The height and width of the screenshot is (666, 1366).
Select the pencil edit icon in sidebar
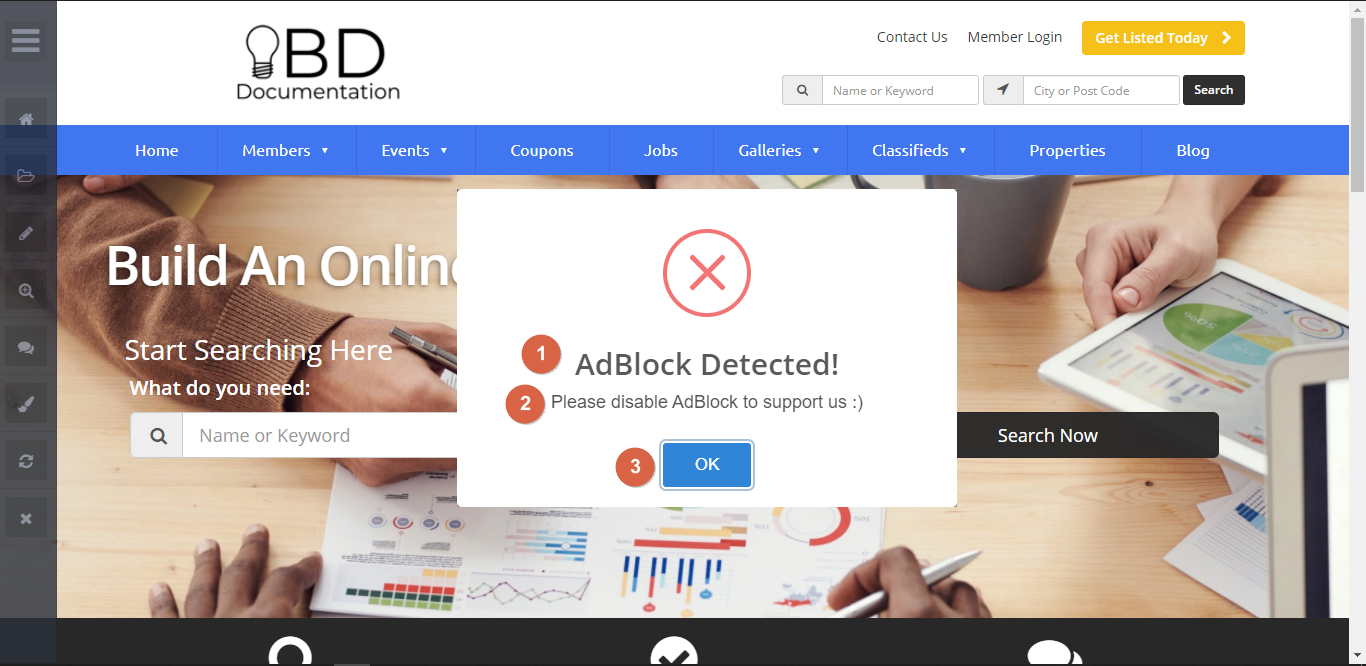click(26, 234)
